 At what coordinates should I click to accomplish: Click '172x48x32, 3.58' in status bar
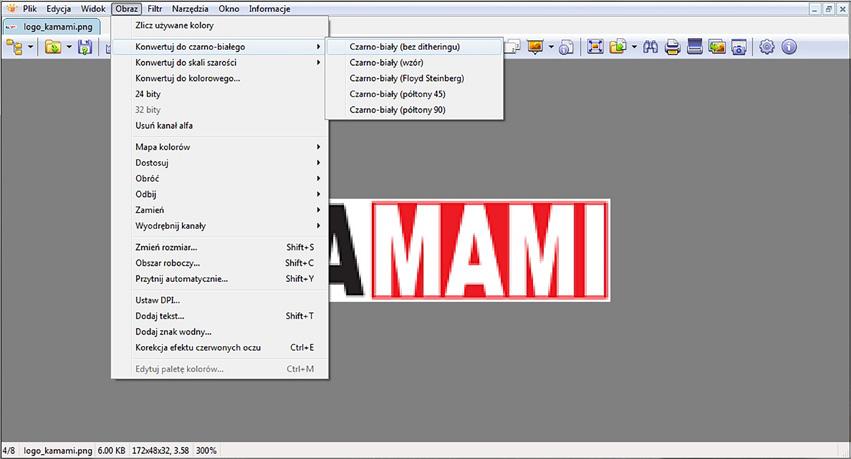[160, 450]
